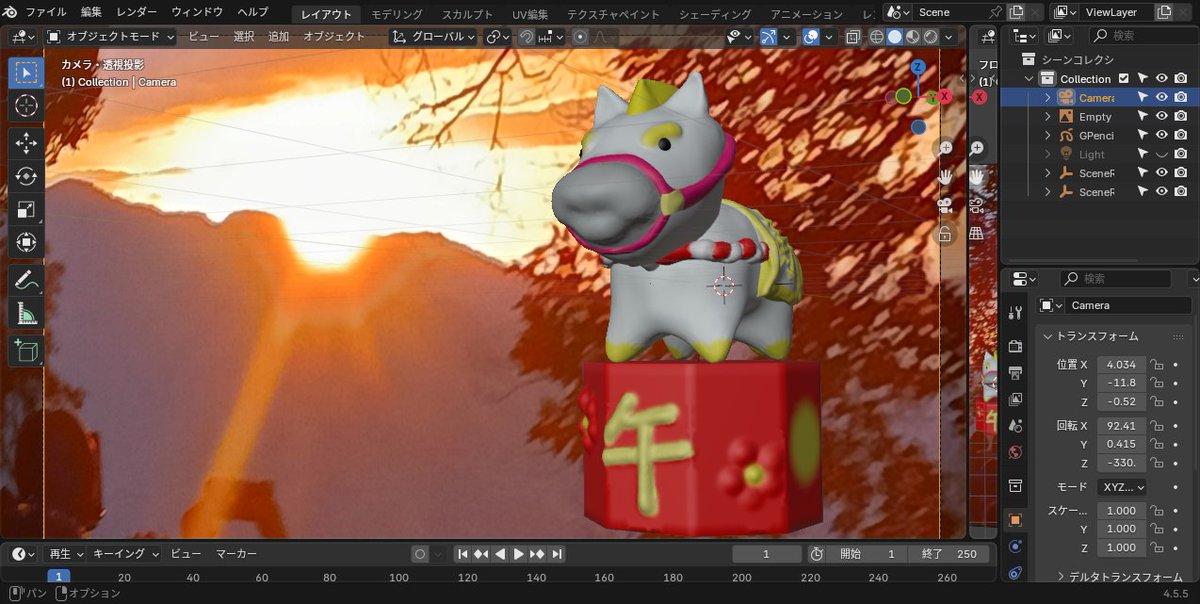Expand the Camera item in outliner
The image size is (1200, 604).
[1048, 97]
